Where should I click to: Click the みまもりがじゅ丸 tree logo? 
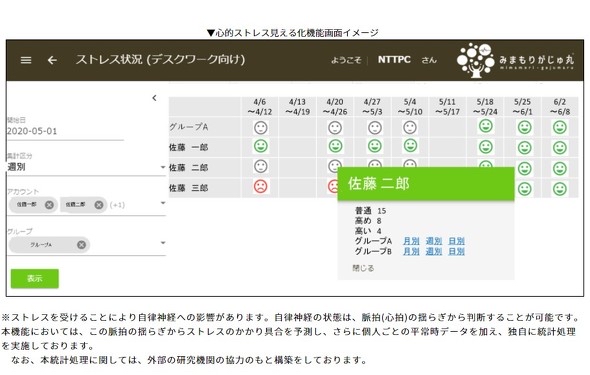tap(475, 60)
